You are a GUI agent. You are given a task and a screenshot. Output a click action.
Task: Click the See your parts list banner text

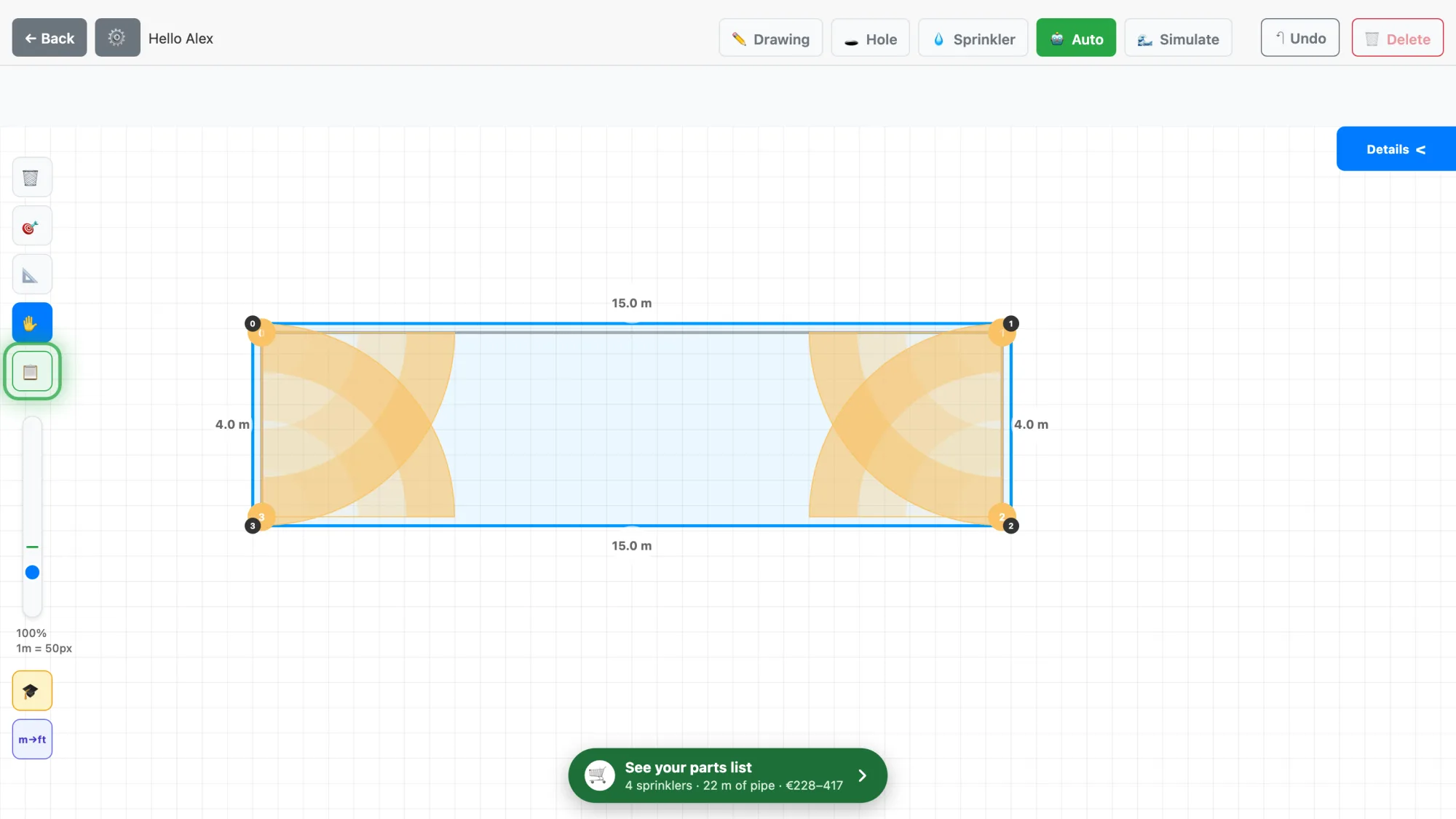click(x=688, y=767)
